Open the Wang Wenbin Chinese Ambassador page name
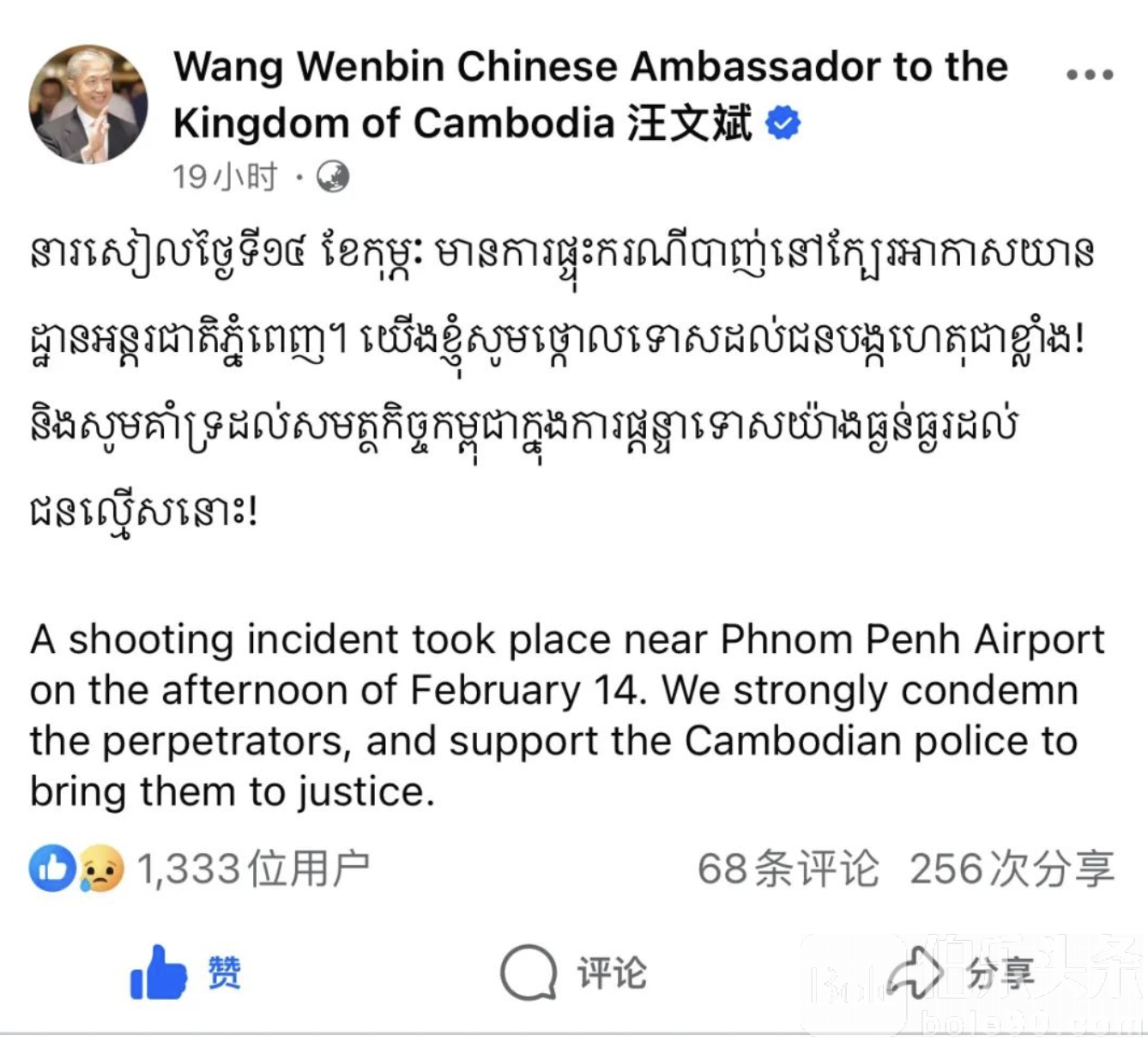 click(x=590, y=94)
